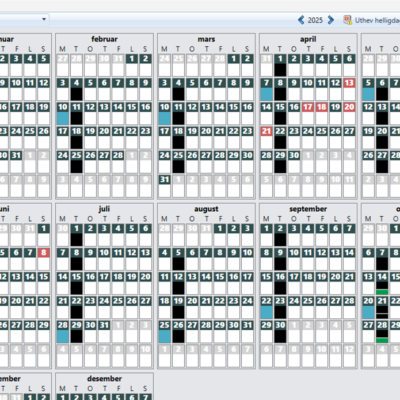The height and width of the screenshot is (400, 400).
Task: Click the blue block under februar 10
Action: tap(63, 118)
